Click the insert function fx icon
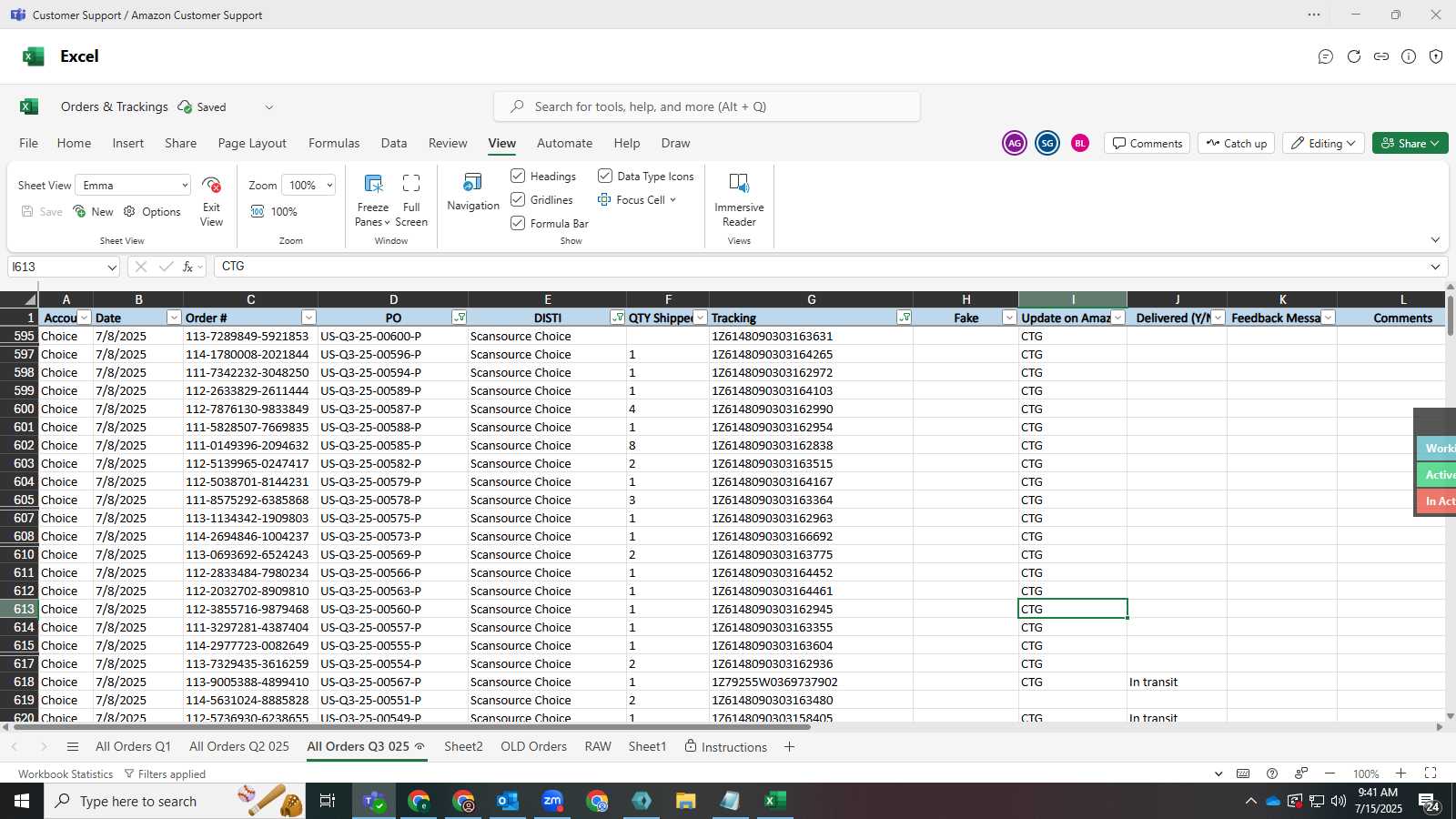Screen dimensions: 1456x819 pos(188,267)
